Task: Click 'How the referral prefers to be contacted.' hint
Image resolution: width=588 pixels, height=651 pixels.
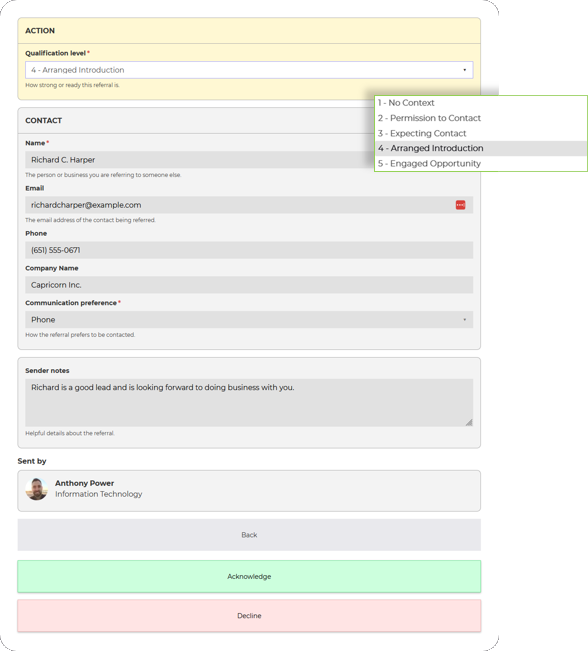Action: (80, 335)
